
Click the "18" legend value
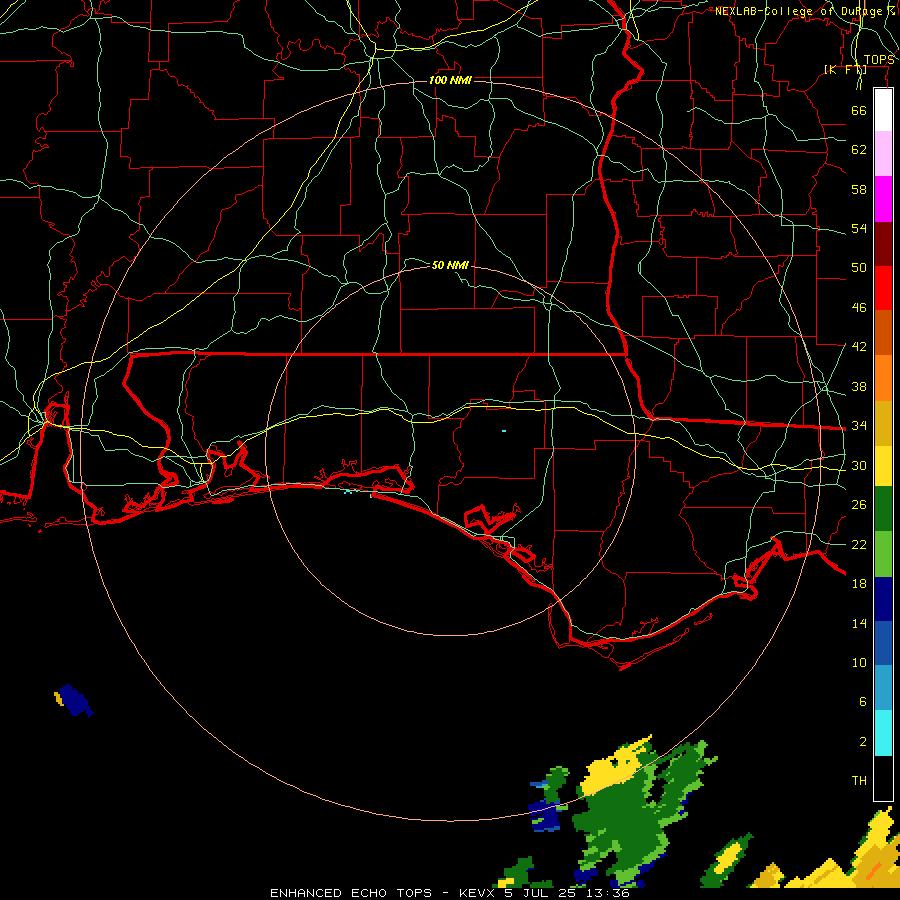(859, 584)
